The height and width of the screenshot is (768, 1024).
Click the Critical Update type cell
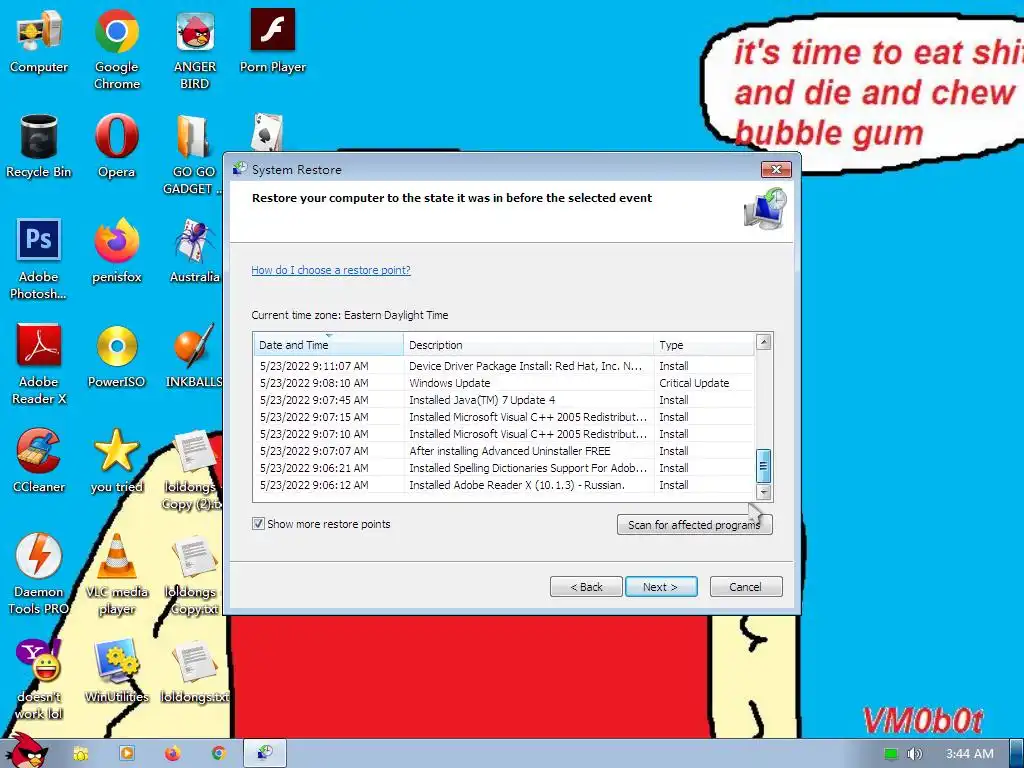tap(694, 383)
